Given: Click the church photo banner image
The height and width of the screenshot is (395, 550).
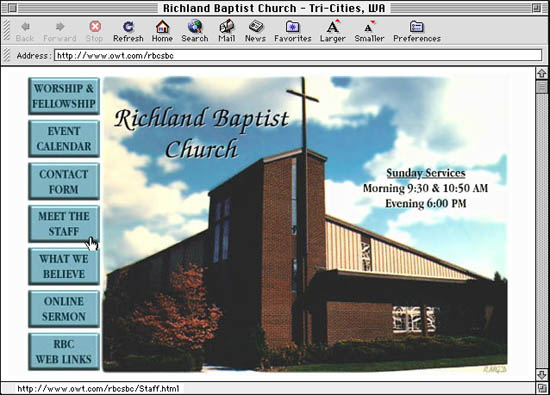Looking at the screenshot, I should [304, 224].
